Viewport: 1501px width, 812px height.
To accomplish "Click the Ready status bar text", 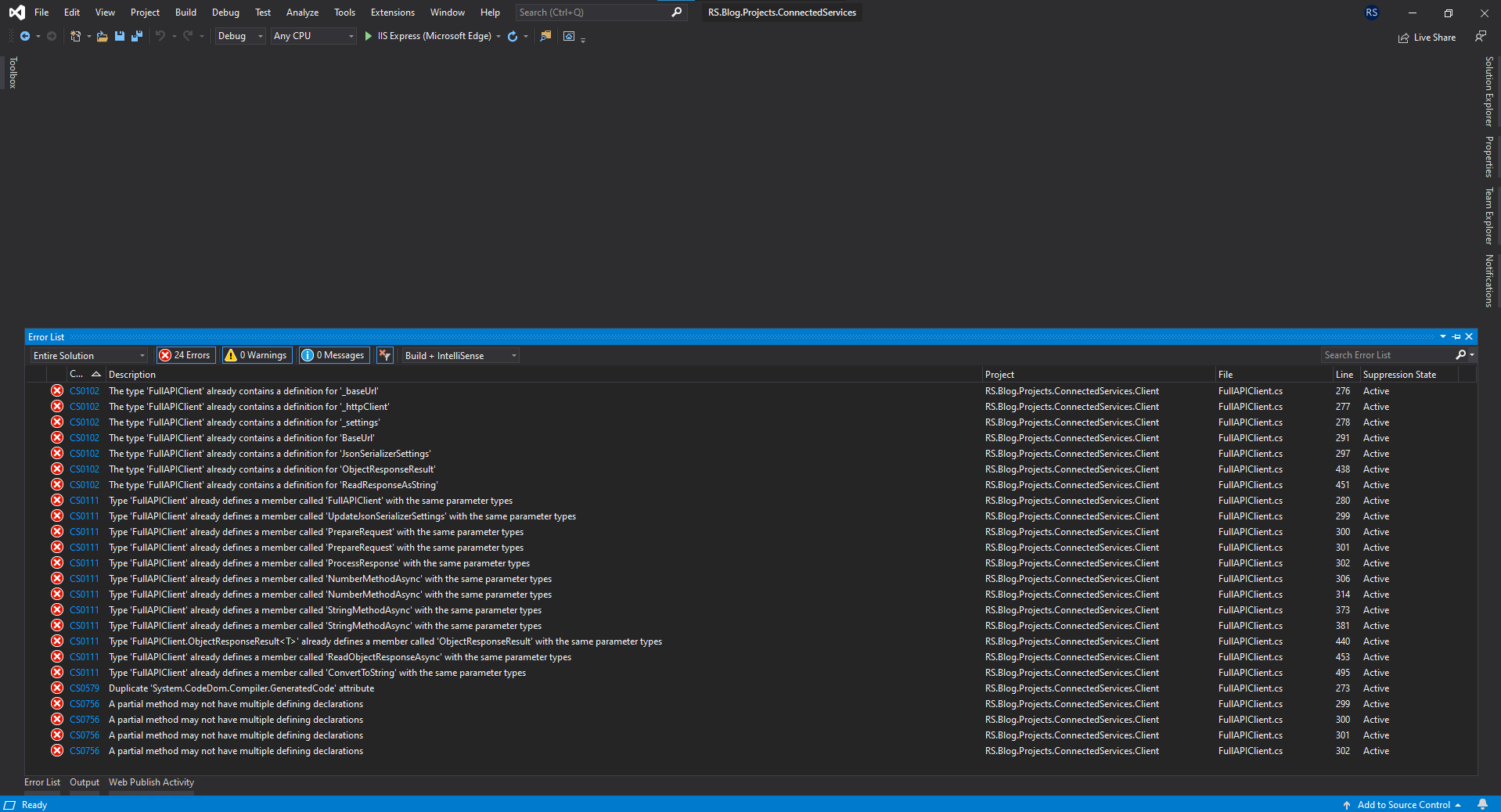I will tap(34, 805).
